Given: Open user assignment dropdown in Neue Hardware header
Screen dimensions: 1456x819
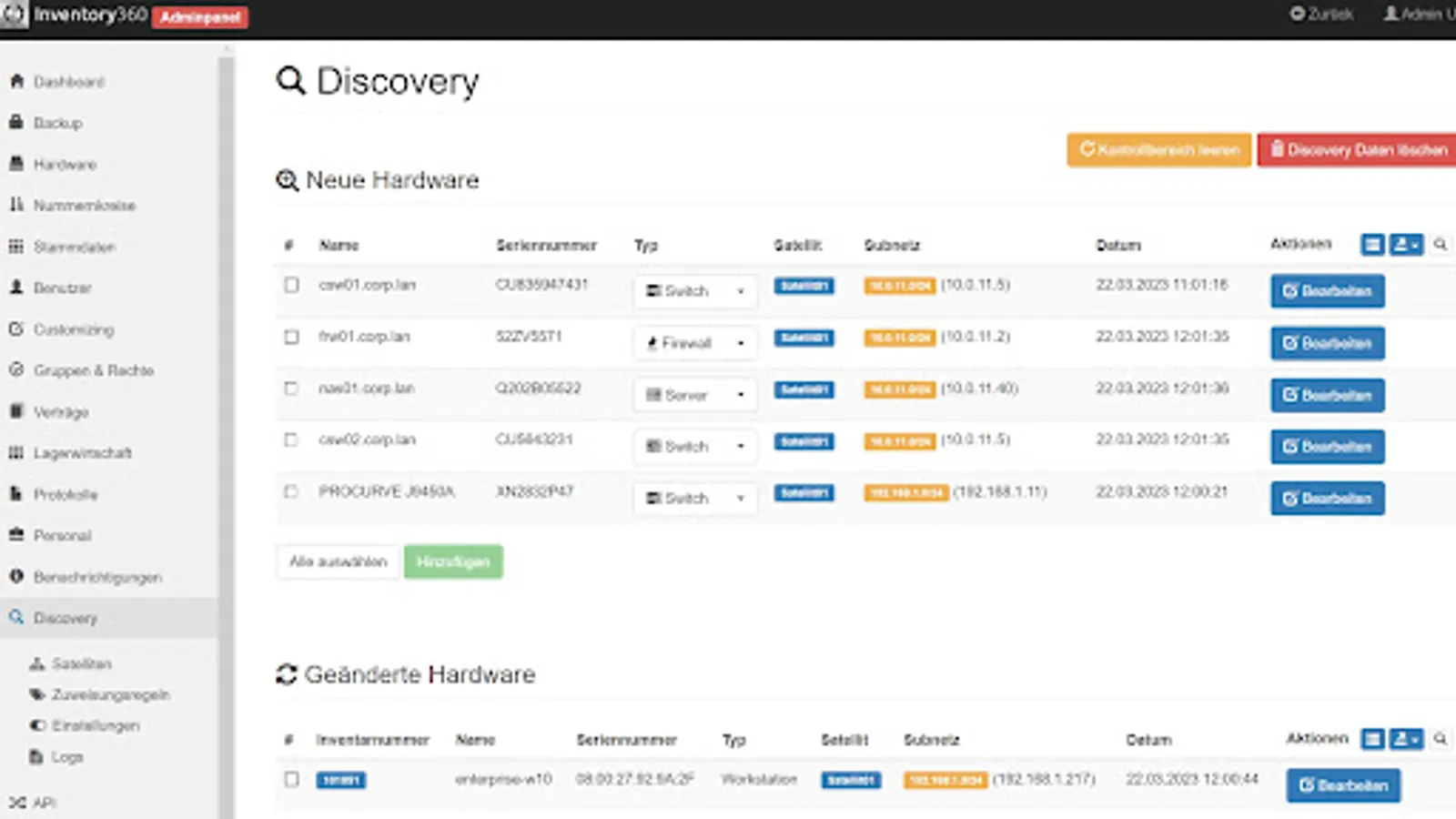Looking at the screenshot, I should click(1406, 245).
